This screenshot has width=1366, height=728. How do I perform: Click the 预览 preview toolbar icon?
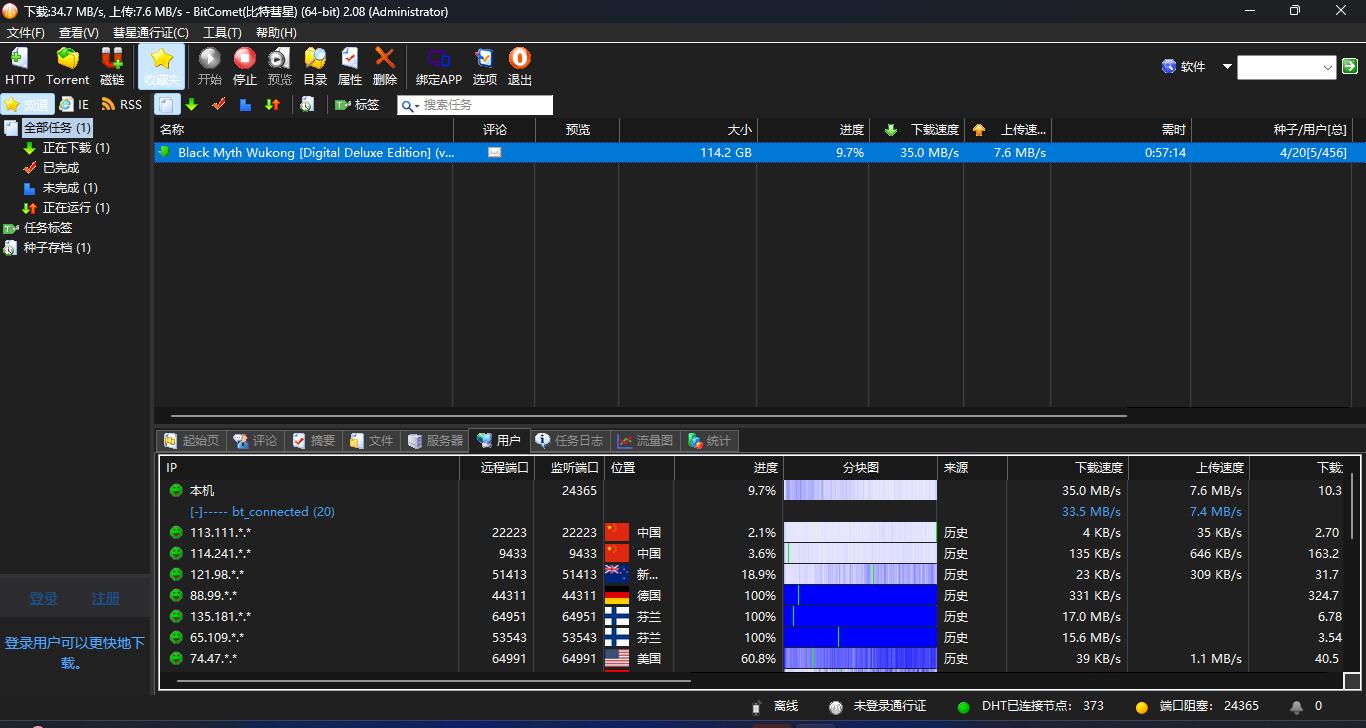click(x=280, y=66)
